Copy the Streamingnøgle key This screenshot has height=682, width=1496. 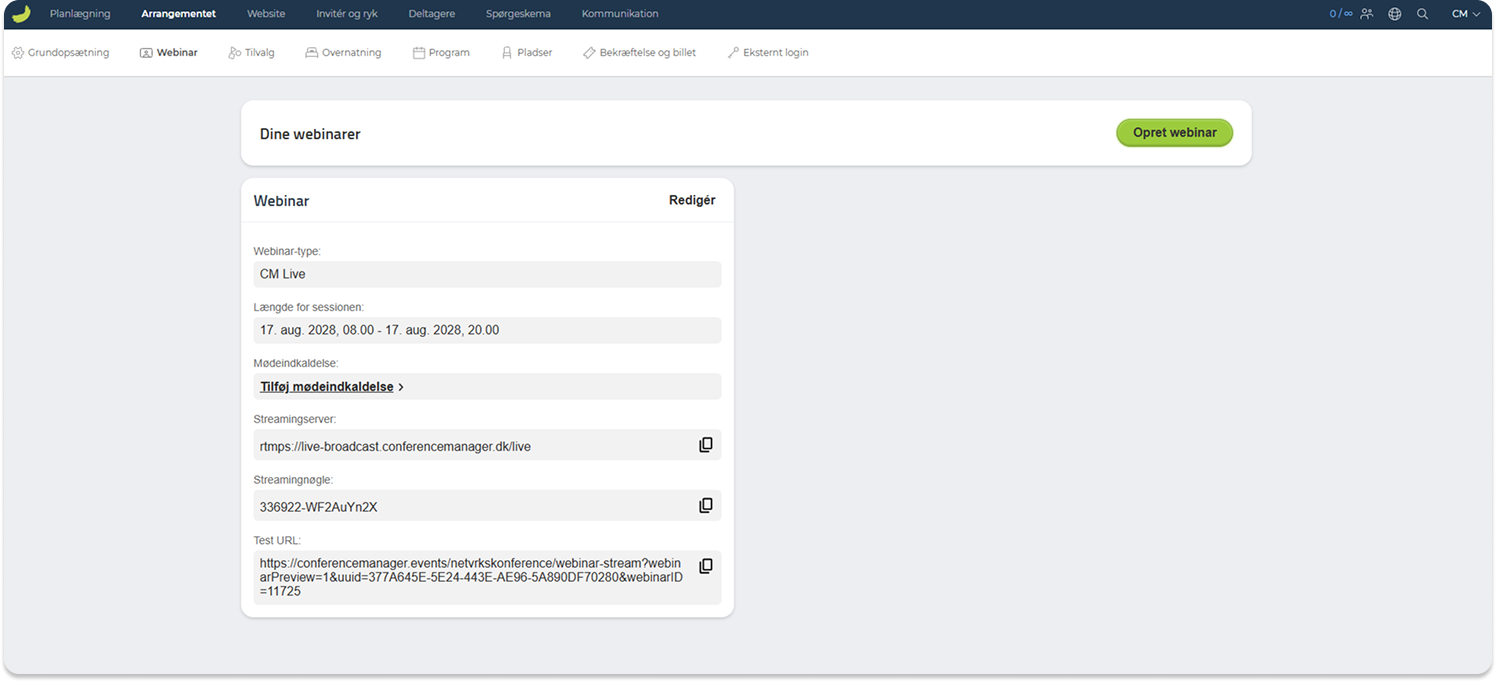(x=706, y=506)
